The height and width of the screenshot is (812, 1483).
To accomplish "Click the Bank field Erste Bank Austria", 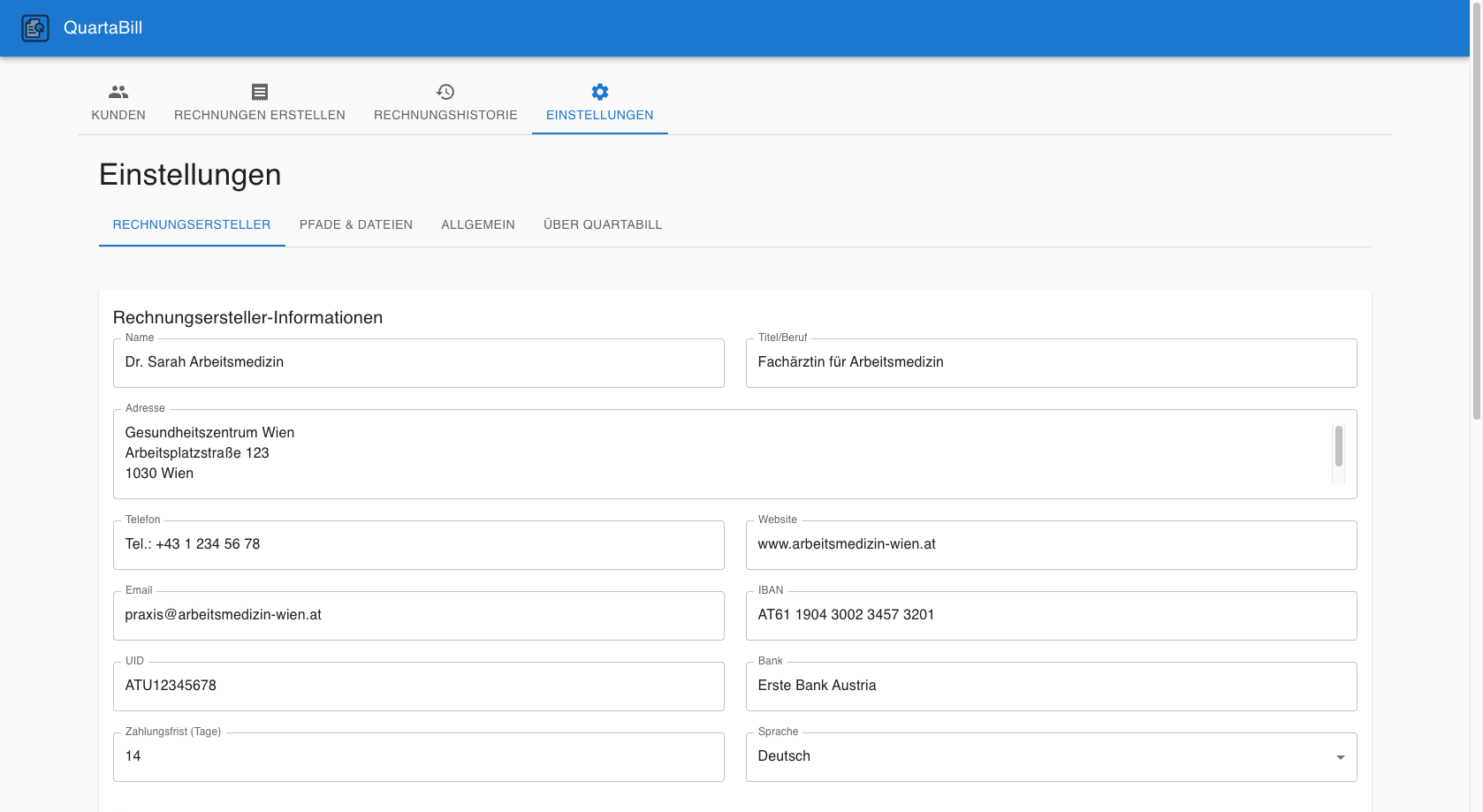I will pos(1050,686).
